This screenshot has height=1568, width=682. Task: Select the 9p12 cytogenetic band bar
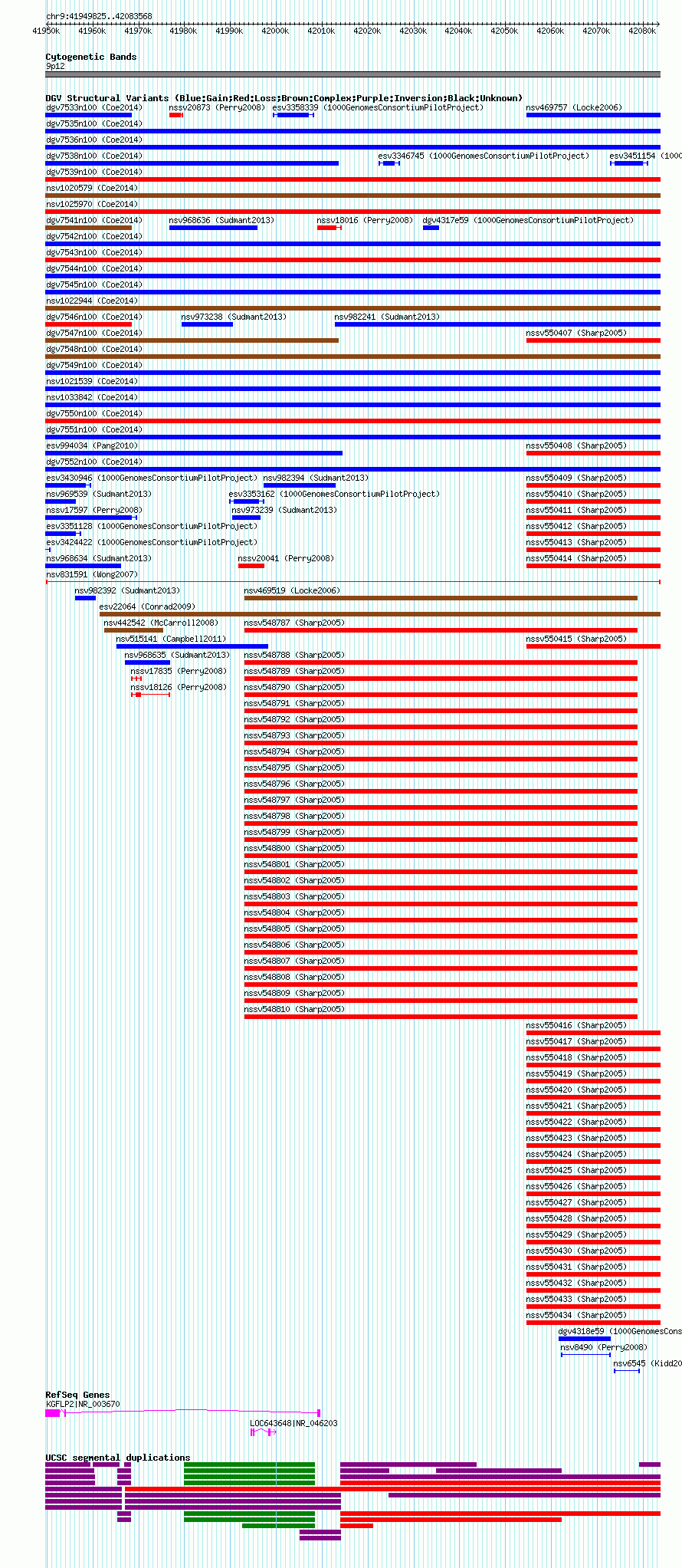click(x=352, y=74)
